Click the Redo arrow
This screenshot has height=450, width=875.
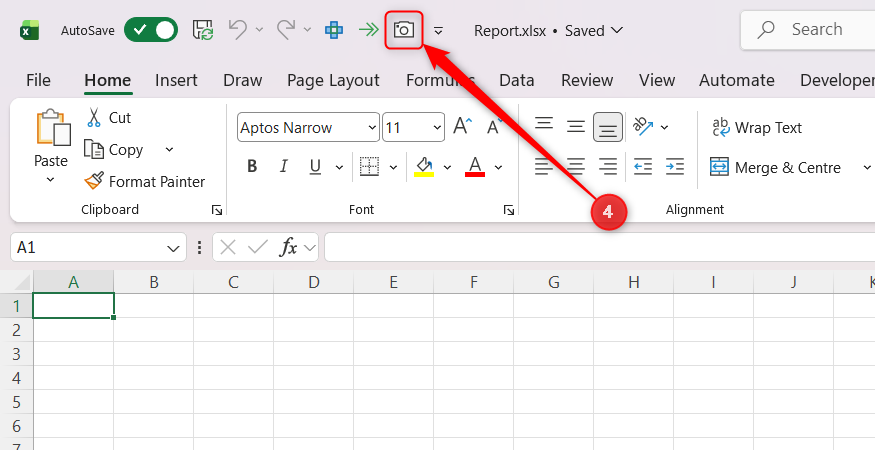286,30
